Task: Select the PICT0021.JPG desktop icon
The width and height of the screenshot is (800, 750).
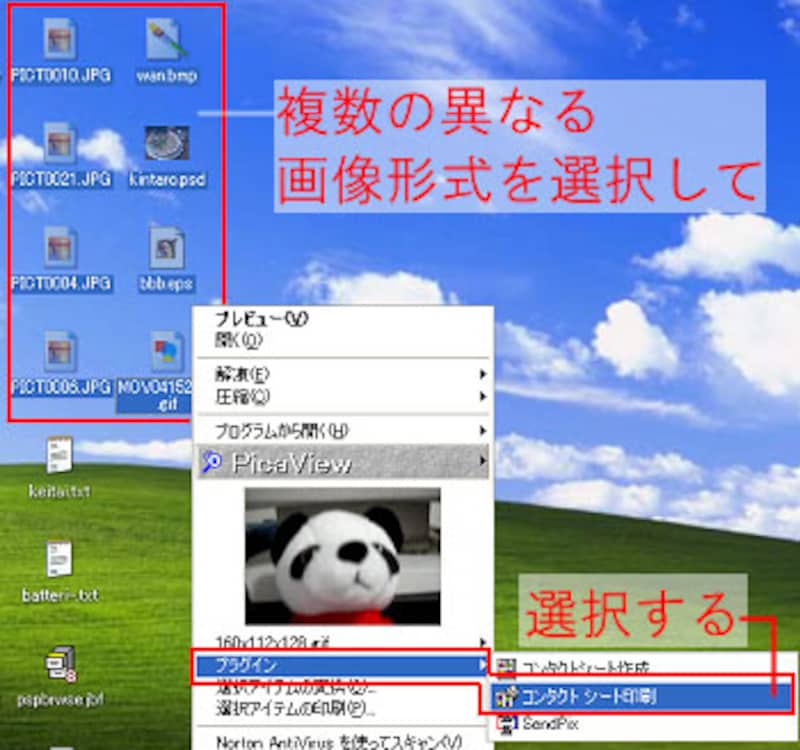Action: (60, 143)
